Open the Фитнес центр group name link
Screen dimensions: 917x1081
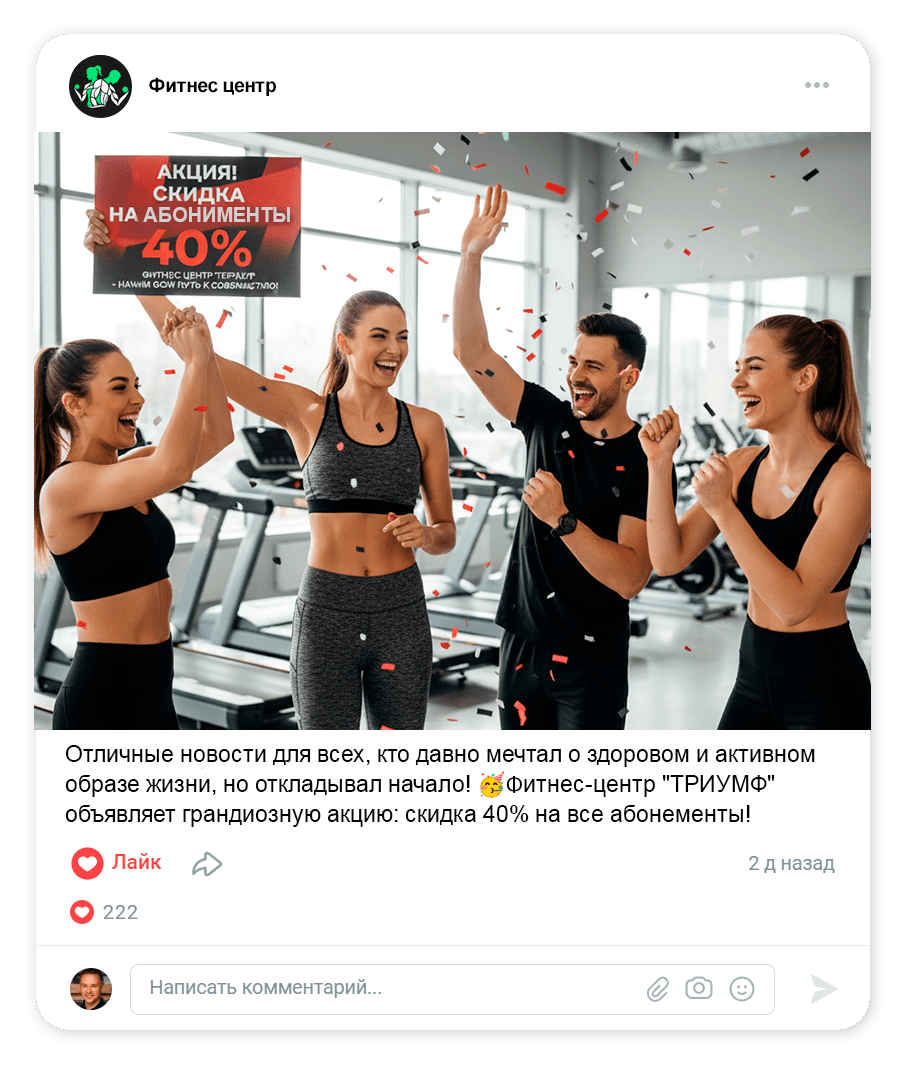pos(212,85)
